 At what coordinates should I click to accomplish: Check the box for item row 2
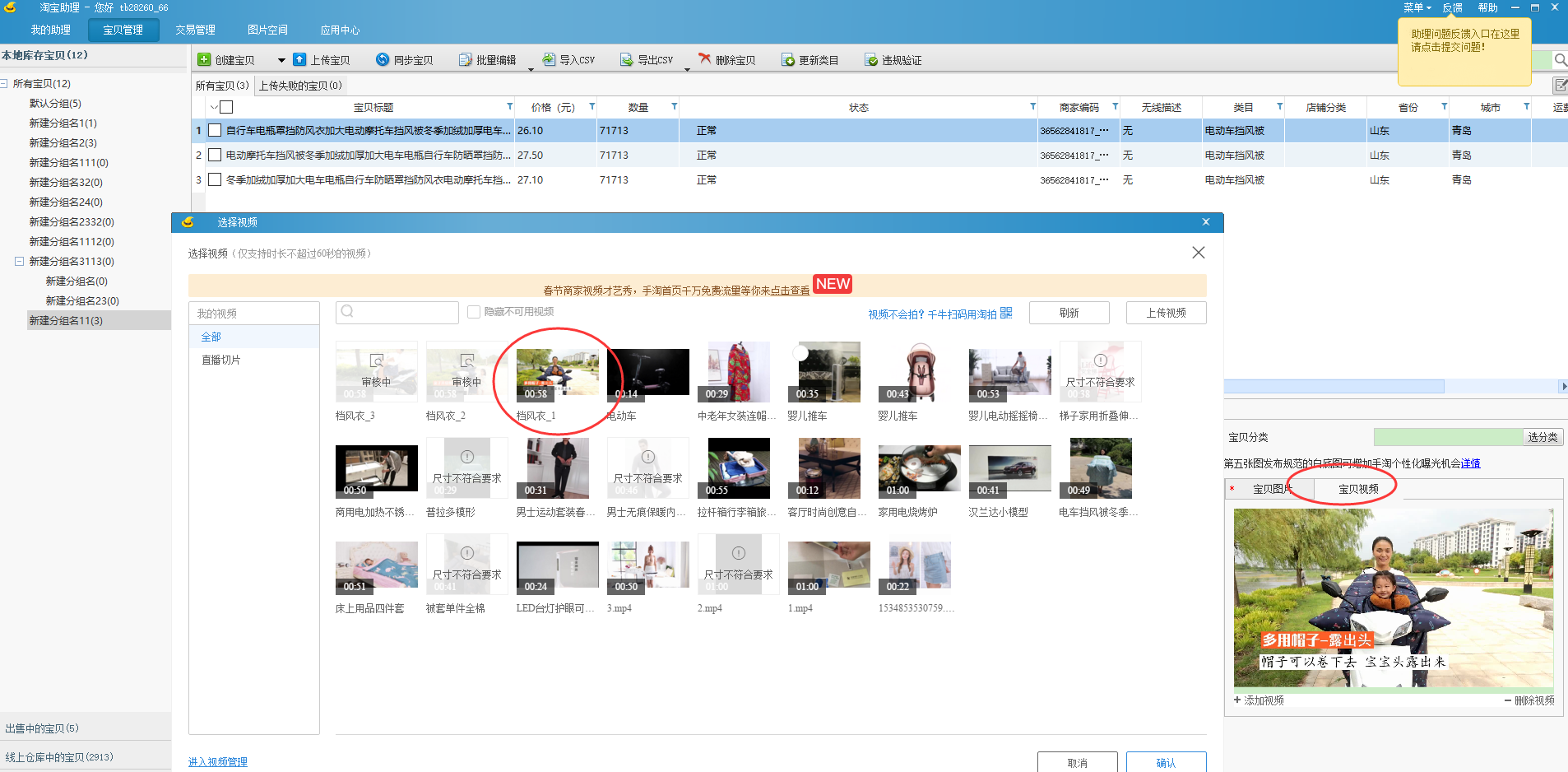coord(215,155)
